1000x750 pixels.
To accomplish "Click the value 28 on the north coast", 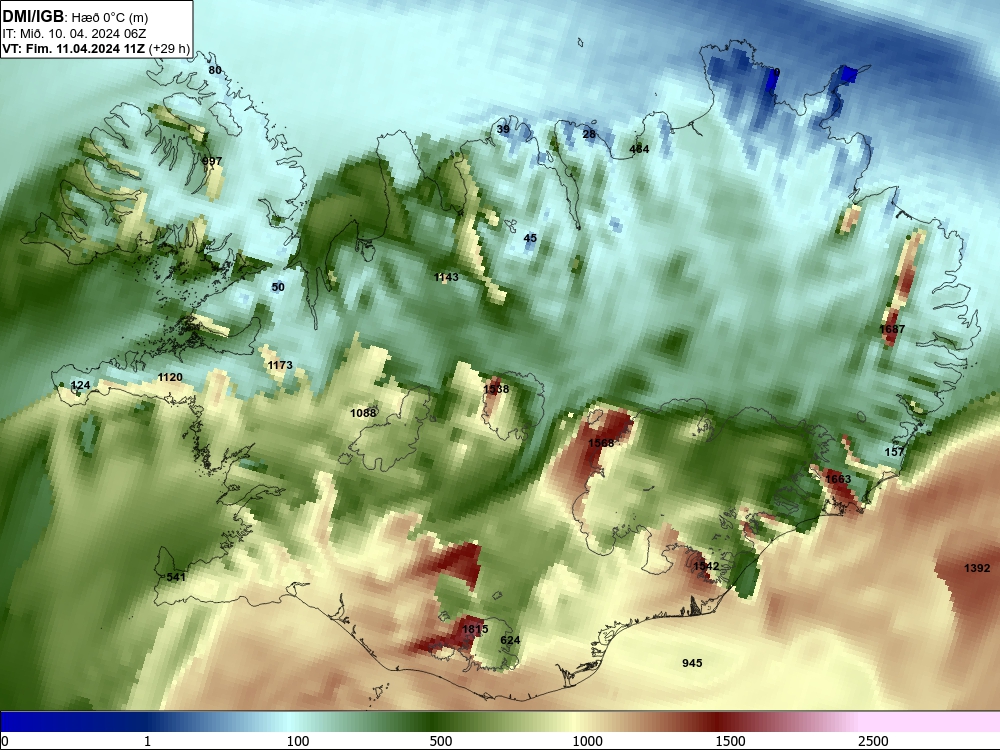I will tap(589, 134).
